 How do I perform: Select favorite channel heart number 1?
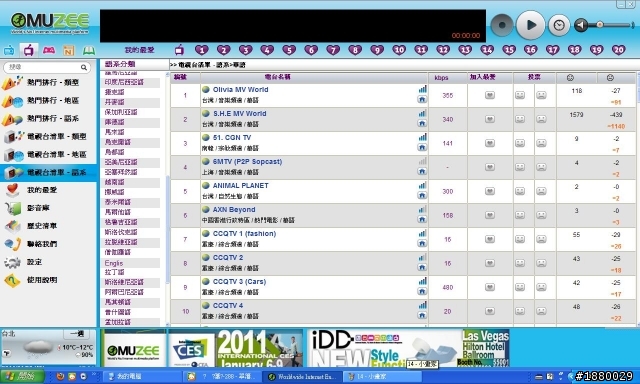pos(202,50)
